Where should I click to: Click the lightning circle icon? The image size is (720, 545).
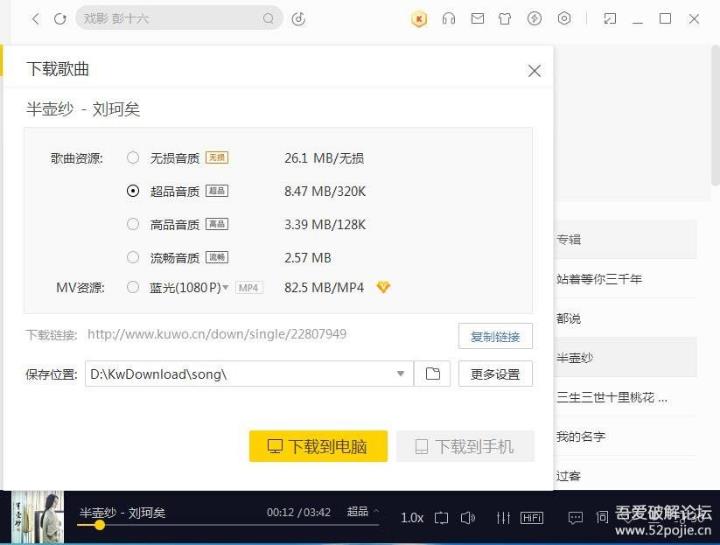click(x=534, y=18)
